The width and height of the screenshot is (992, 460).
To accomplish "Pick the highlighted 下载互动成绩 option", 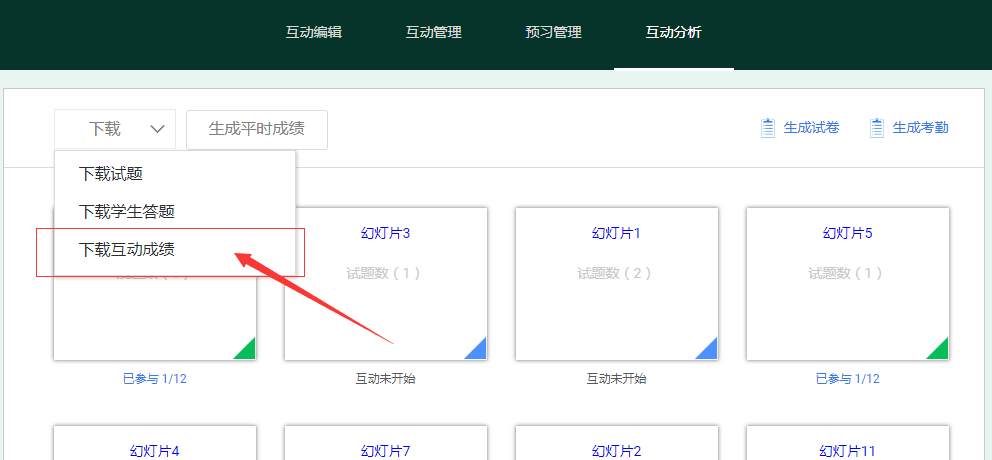I will [x=127, y=250].
